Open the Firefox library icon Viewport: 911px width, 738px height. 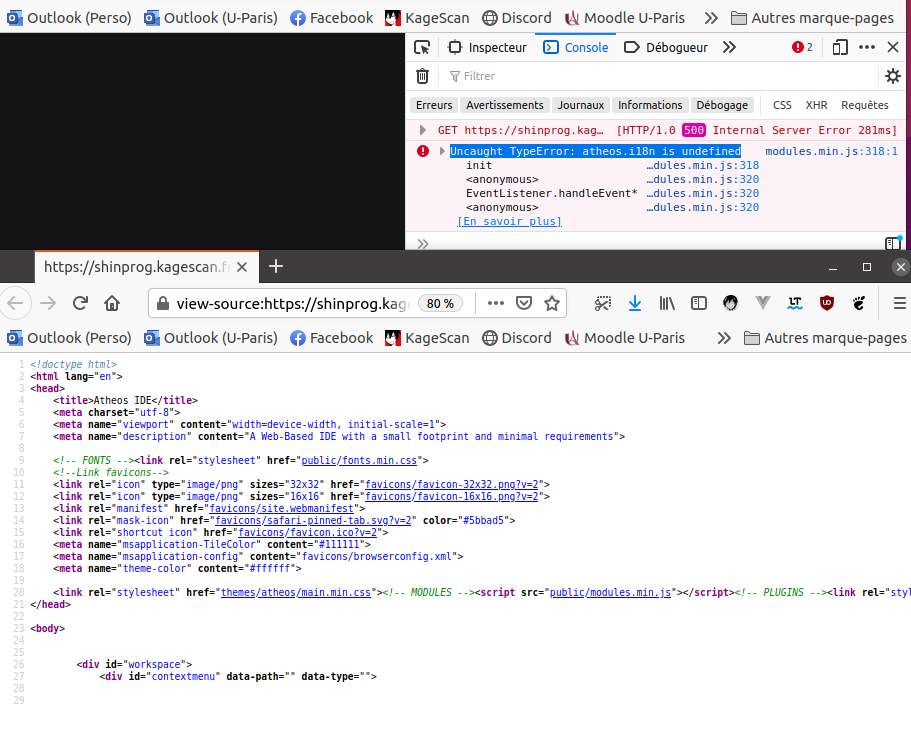pos(668,303)
